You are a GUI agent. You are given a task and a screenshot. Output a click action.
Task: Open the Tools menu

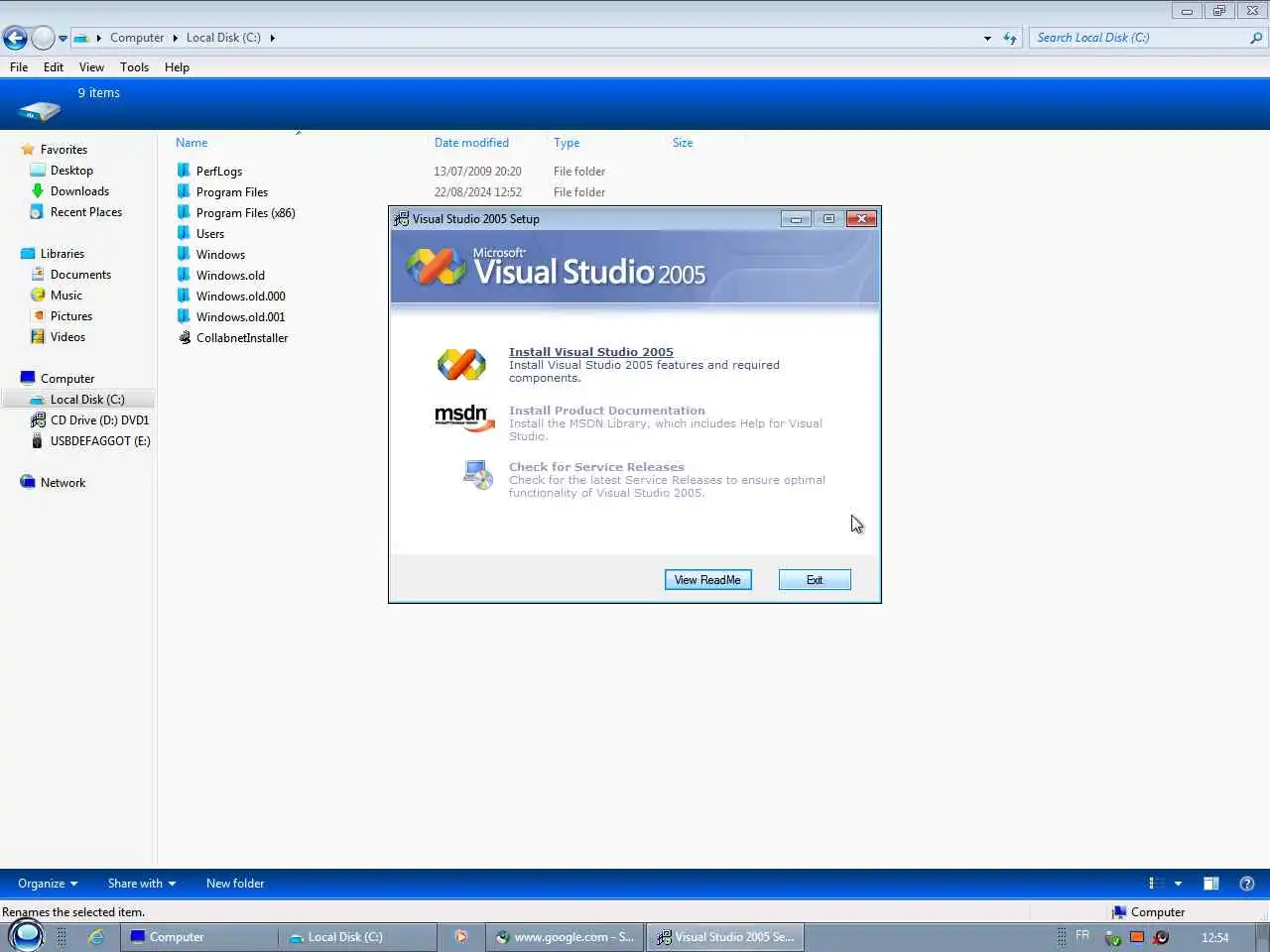[134, 67]
